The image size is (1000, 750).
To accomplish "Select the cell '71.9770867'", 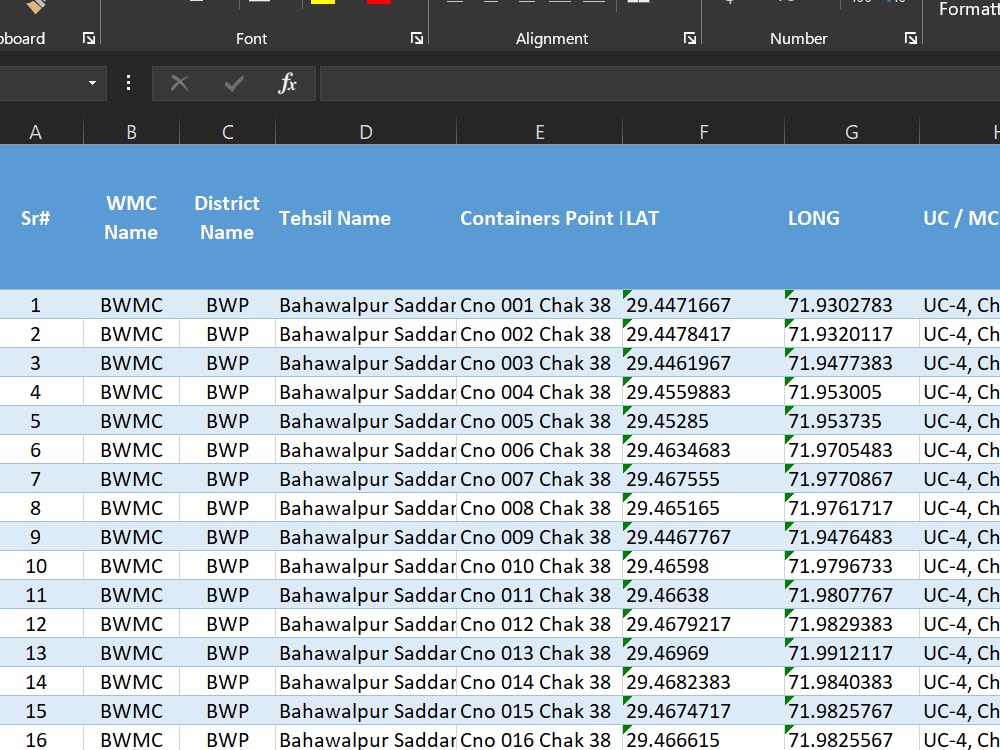I will [852, 479].
